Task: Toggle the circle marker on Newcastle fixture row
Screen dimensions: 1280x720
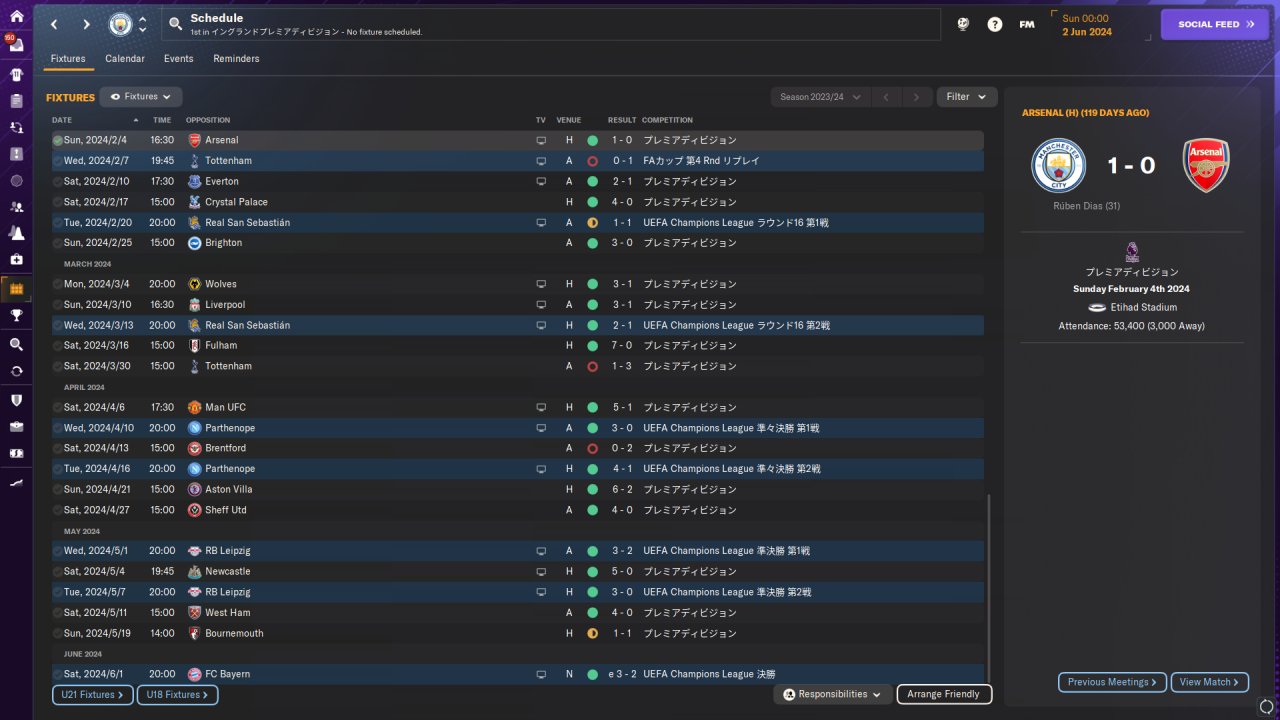Action: (x=58, y=571)
